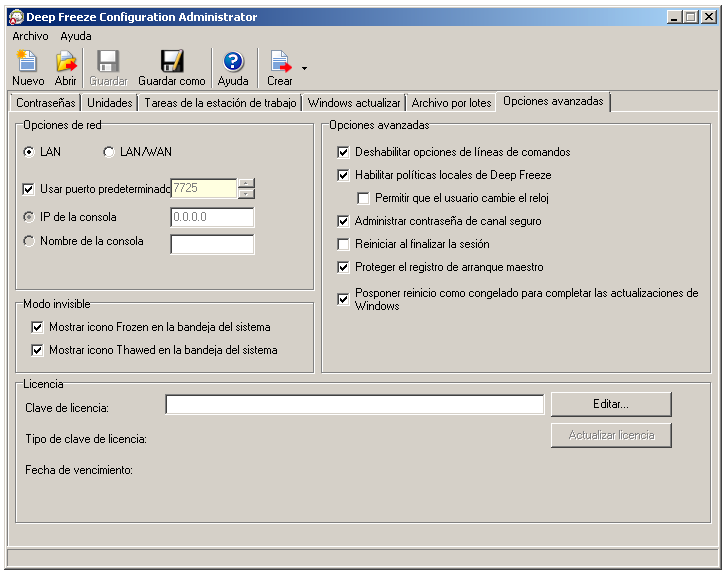The height and width of the screenshot is (580, 728).
Task: Uncheck Posponer reinicio como congelado checkbox
Action: click(343, 299)
